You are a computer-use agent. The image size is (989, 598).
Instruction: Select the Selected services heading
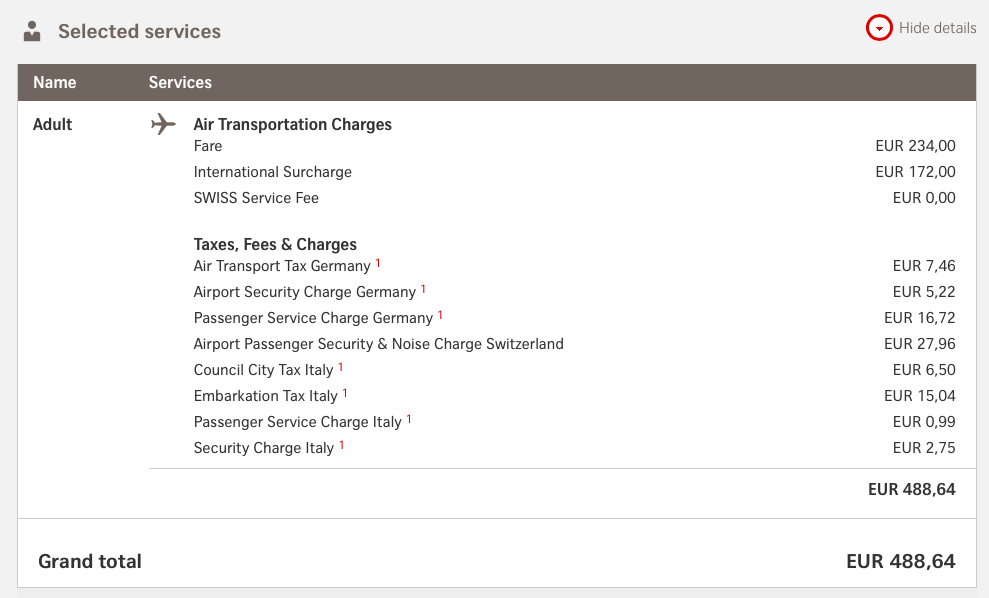click(139, 32)
